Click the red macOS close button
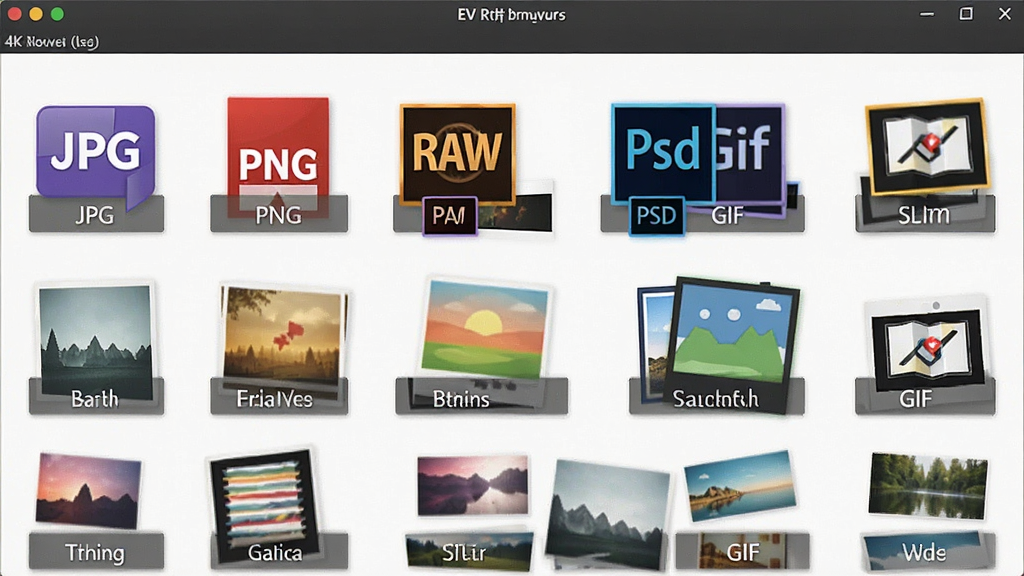This screenshot has height=576, width=1024. click(14, 14)
